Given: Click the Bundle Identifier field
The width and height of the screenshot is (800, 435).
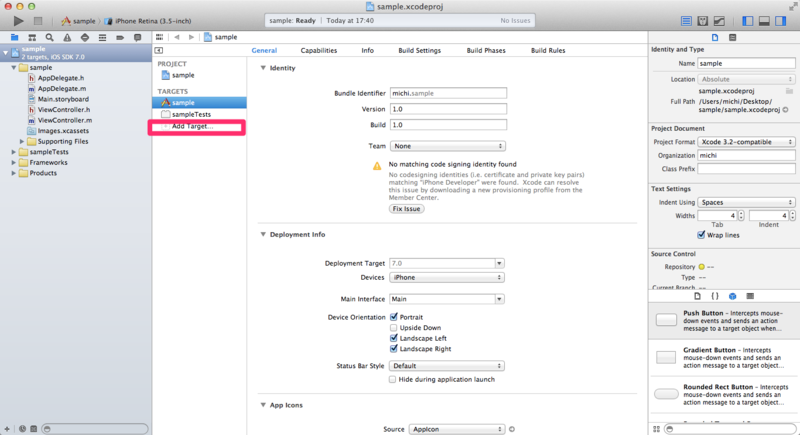Looking at the screenshot, I should [448, 93].
